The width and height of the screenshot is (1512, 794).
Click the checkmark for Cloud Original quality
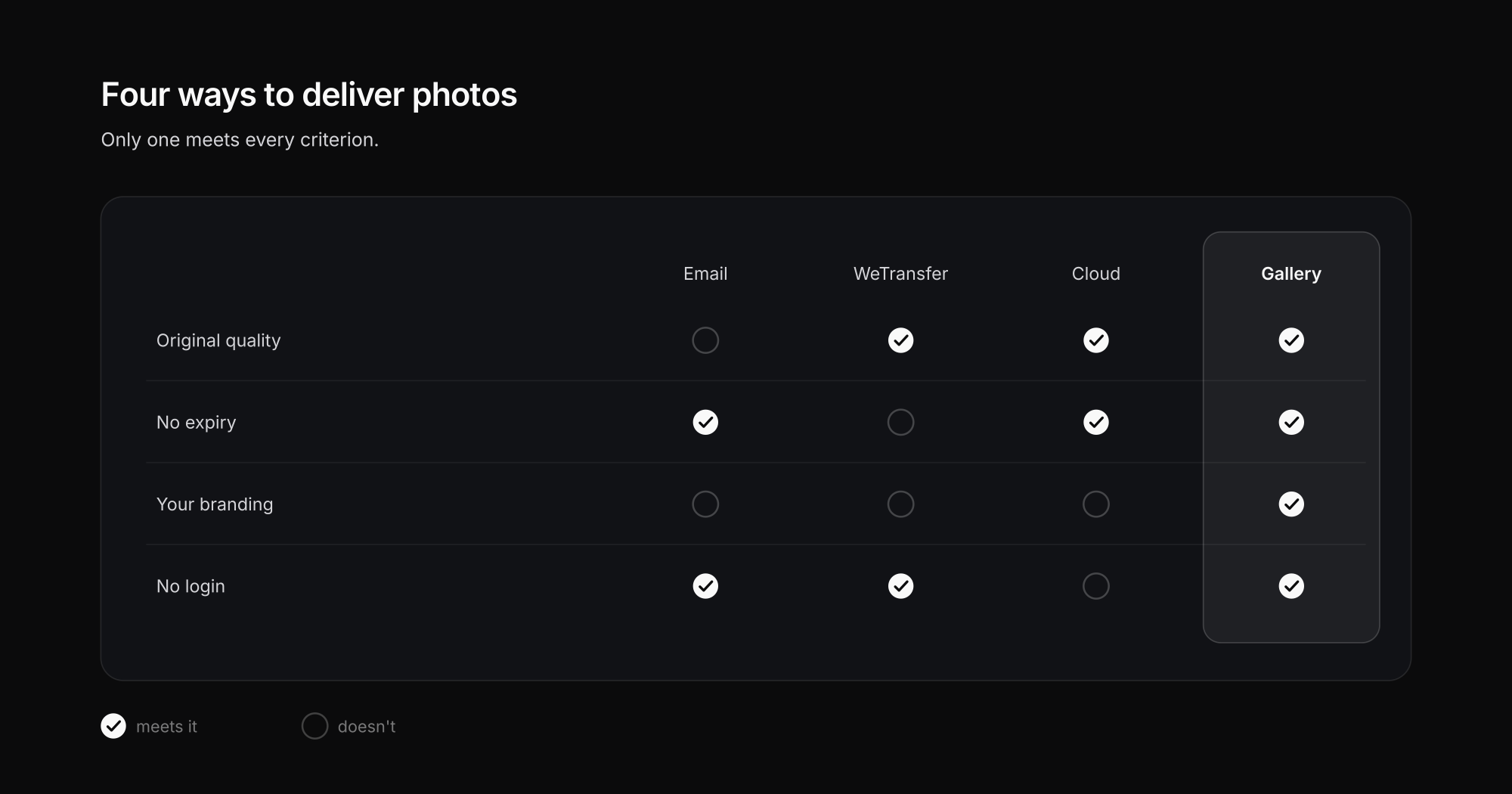pos(1095,340)
